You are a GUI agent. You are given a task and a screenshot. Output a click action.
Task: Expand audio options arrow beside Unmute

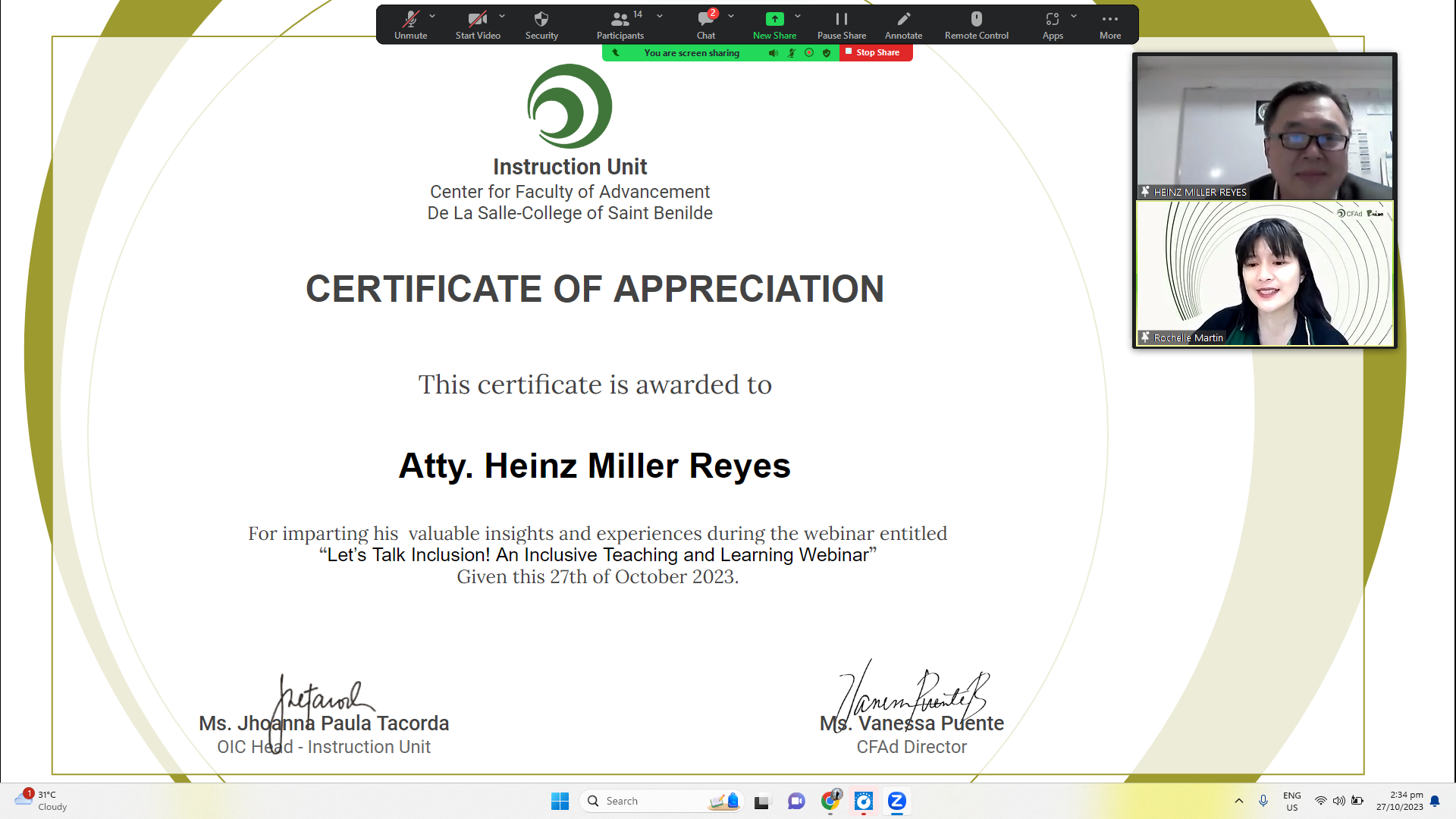point(432,16)
